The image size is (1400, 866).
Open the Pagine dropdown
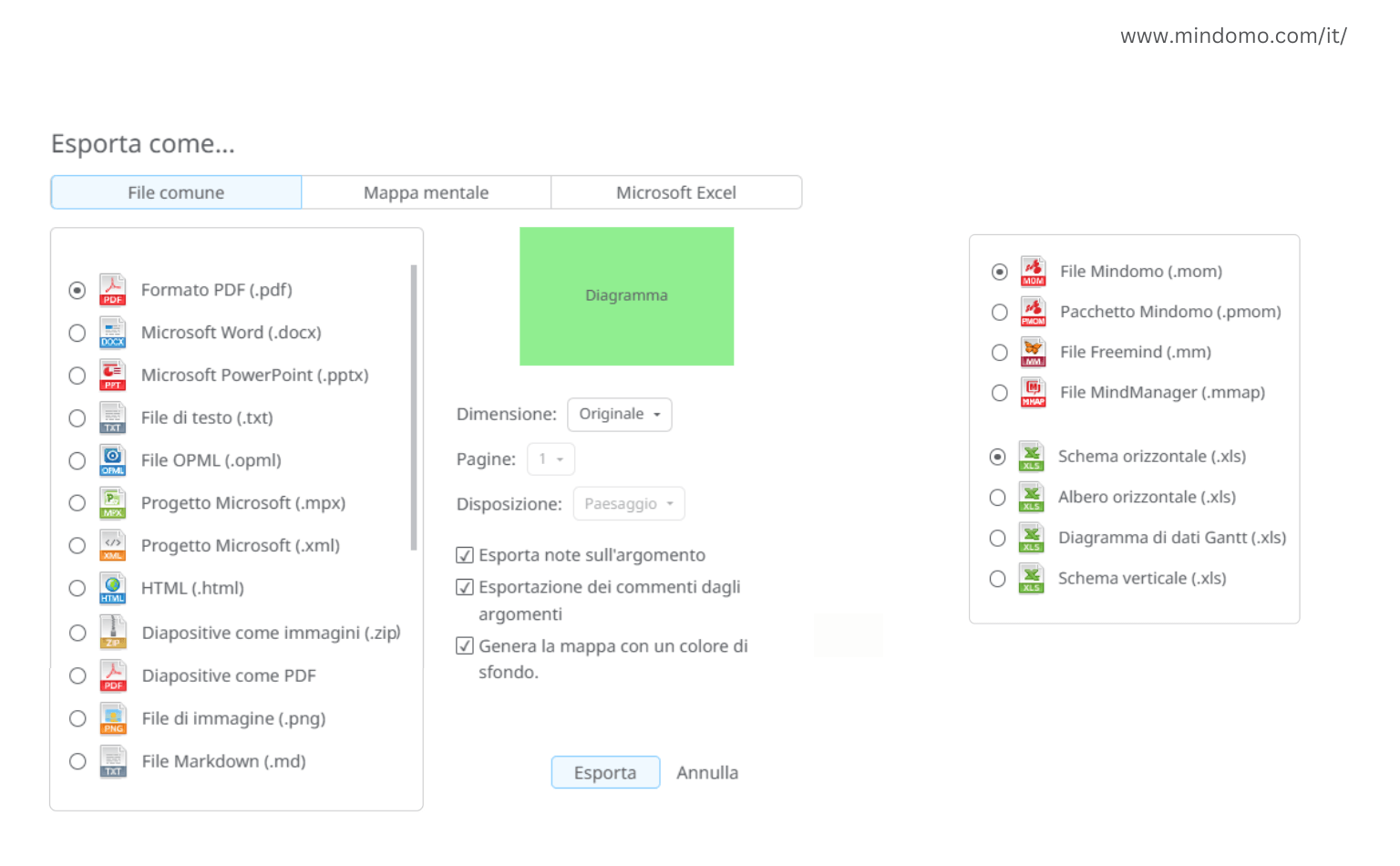click(x=551, y=459)
